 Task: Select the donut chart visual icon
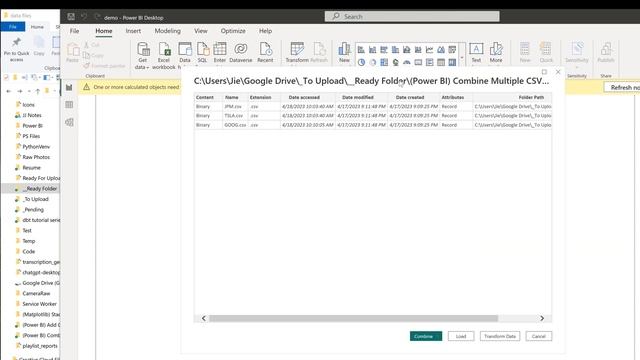tap(373, 62)
